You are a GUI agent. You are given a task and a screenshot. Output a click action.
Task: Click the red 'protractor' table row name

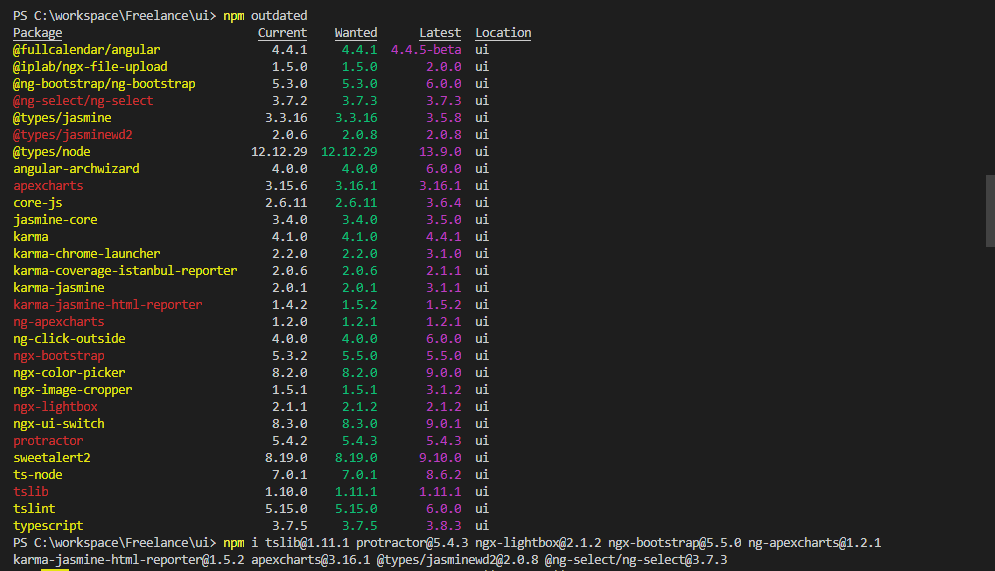pos(48,441)
